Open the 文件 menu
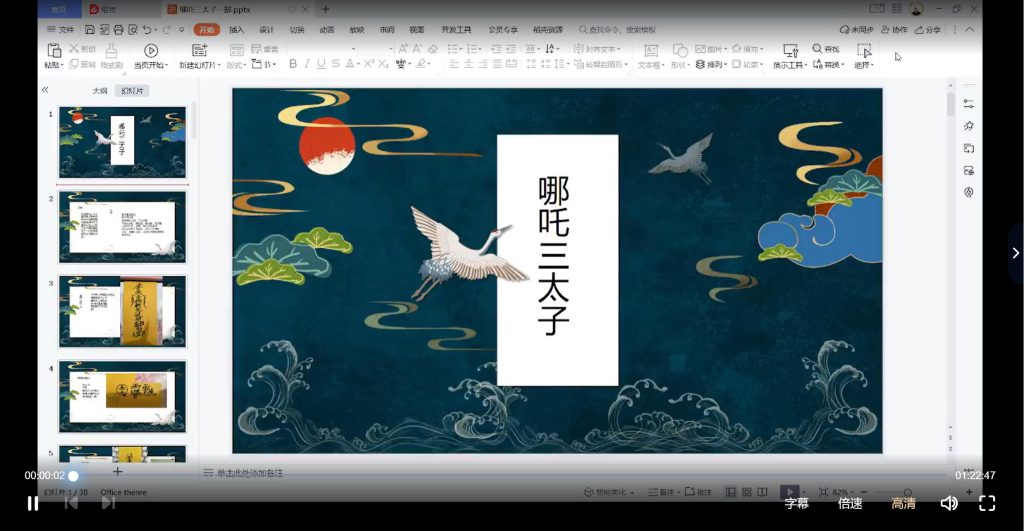 [x=61, y=30]
